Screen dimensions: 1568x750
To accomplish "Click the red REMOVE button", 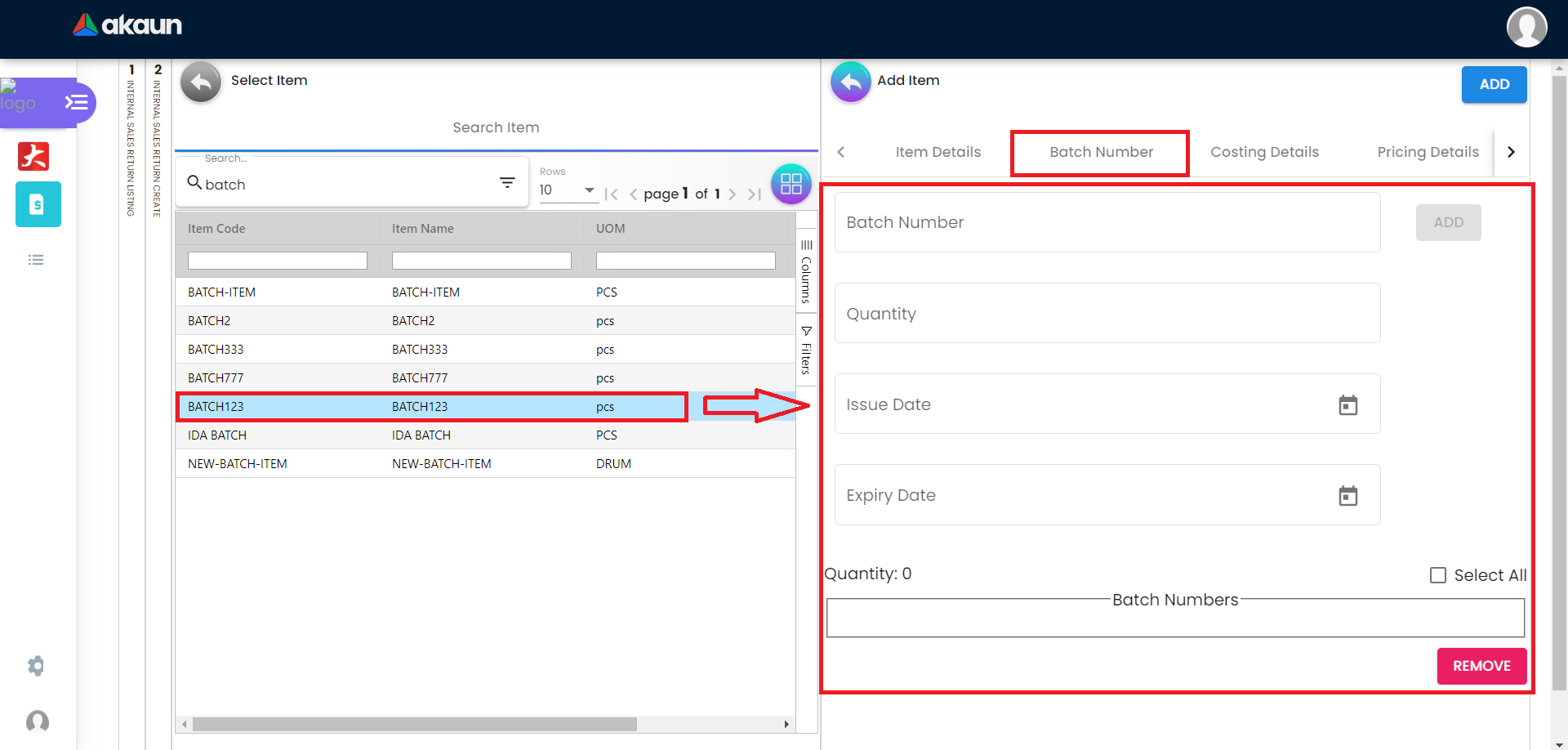I will [1481, 666].
